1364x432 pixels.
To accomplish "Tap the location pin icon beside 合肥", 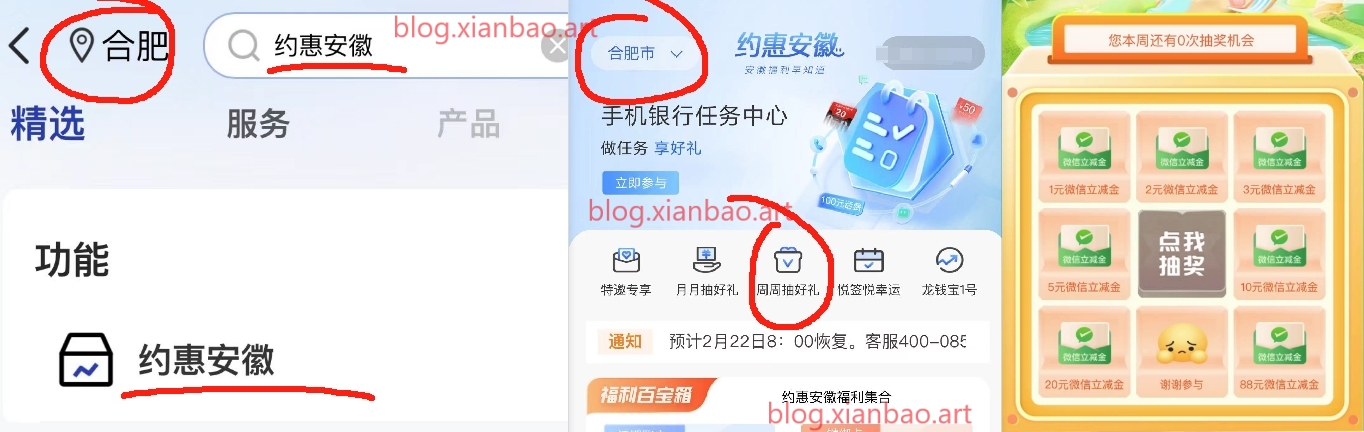I will 81,46.
